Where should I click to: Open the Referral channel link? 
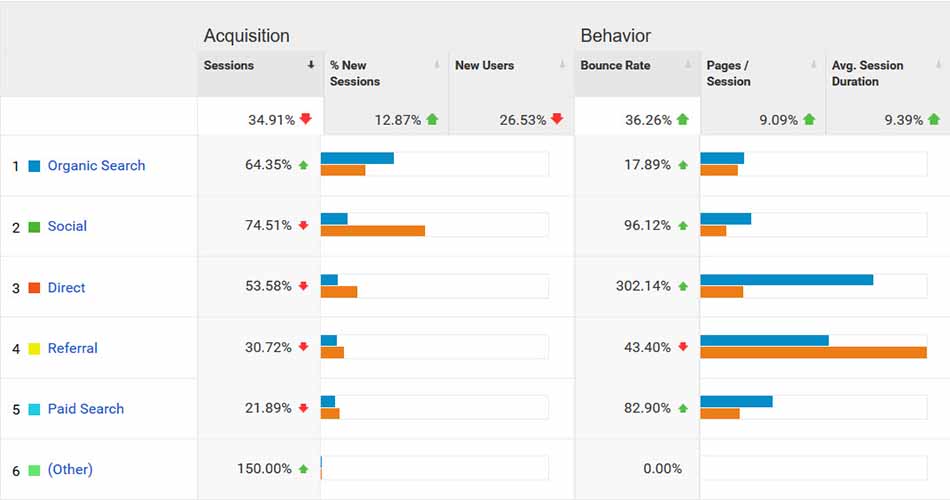tap(72, 349)
